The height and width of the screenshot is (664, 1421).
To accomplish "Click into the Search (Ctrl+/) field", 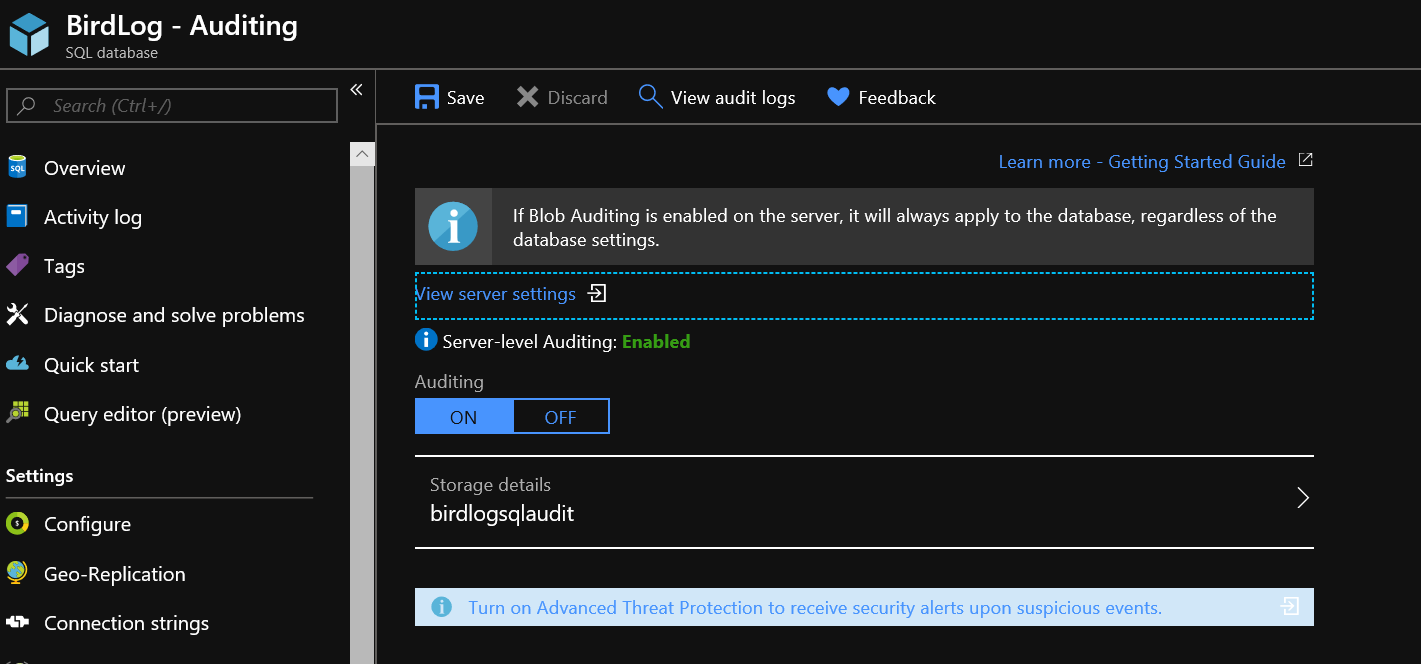I will 172,106.
